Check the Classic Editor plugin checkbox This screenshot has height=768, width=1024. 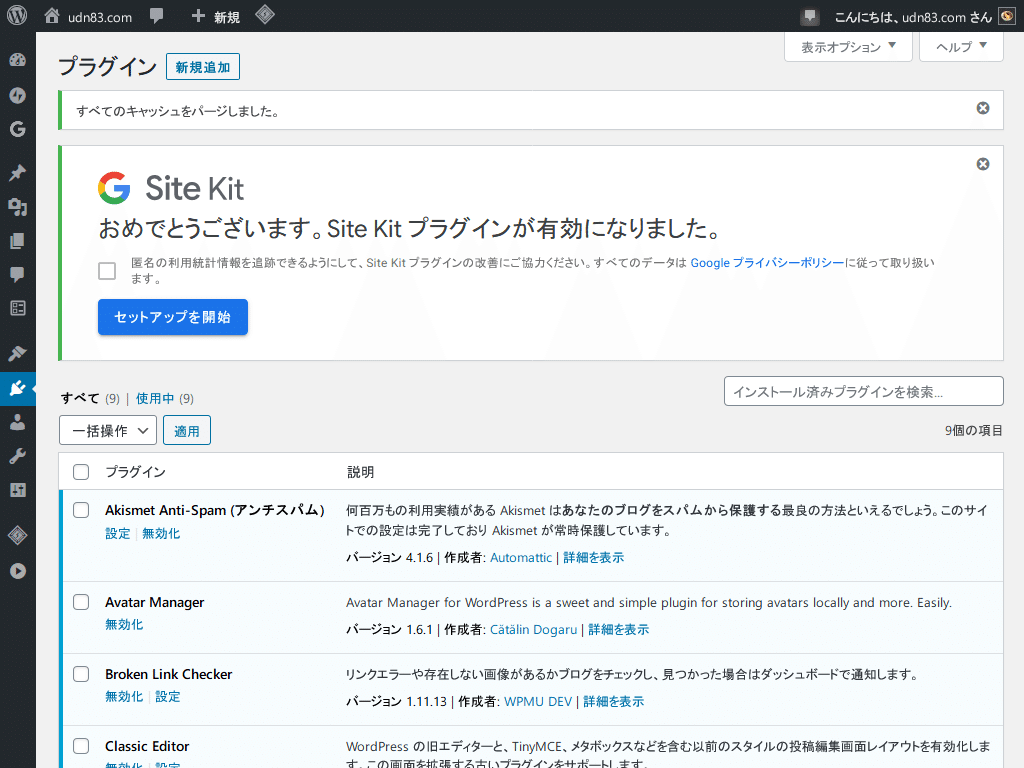pos(81,746)
